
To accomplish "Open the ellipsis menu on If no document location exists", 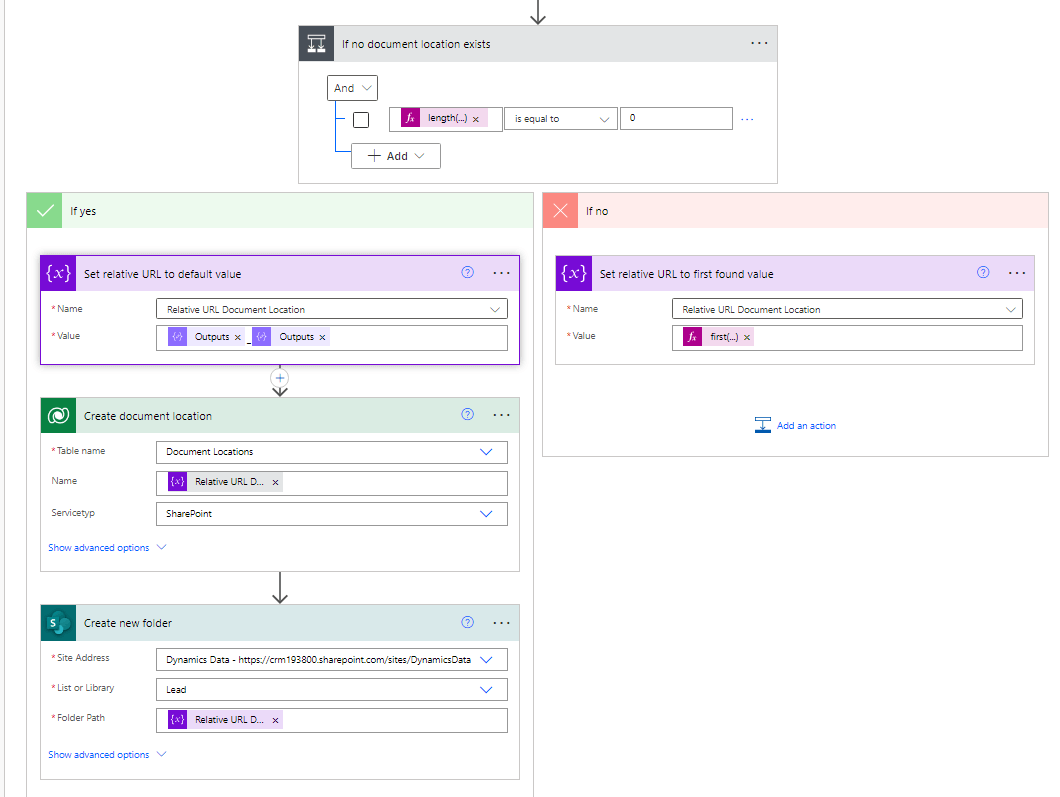I will [759, 43].
